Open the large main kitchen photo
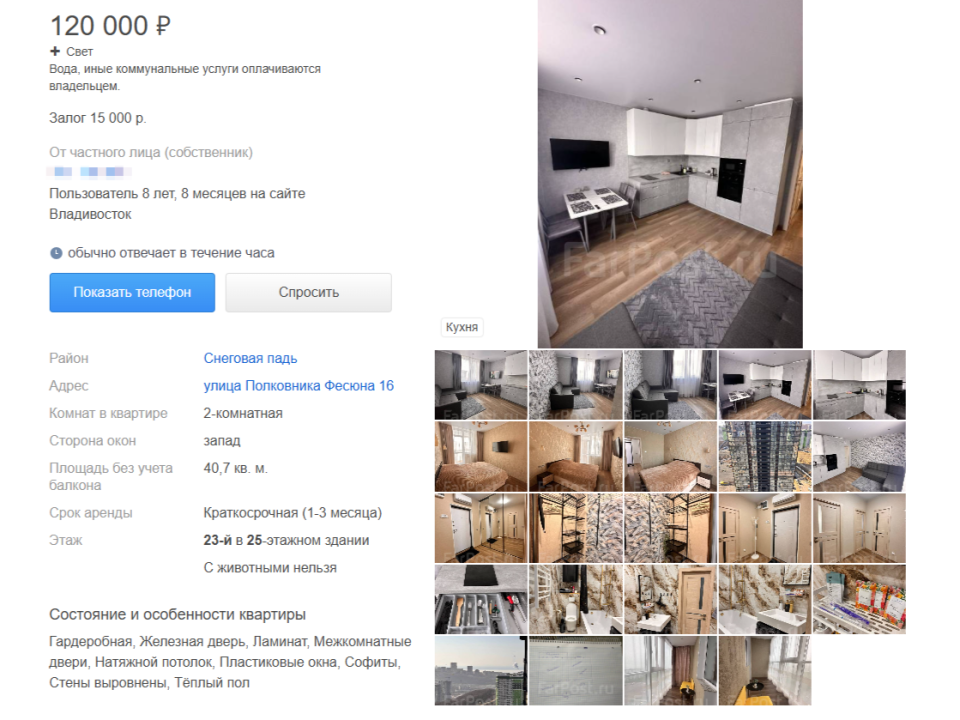The width and height of the screenshot is (960, 720). point(670,174)
